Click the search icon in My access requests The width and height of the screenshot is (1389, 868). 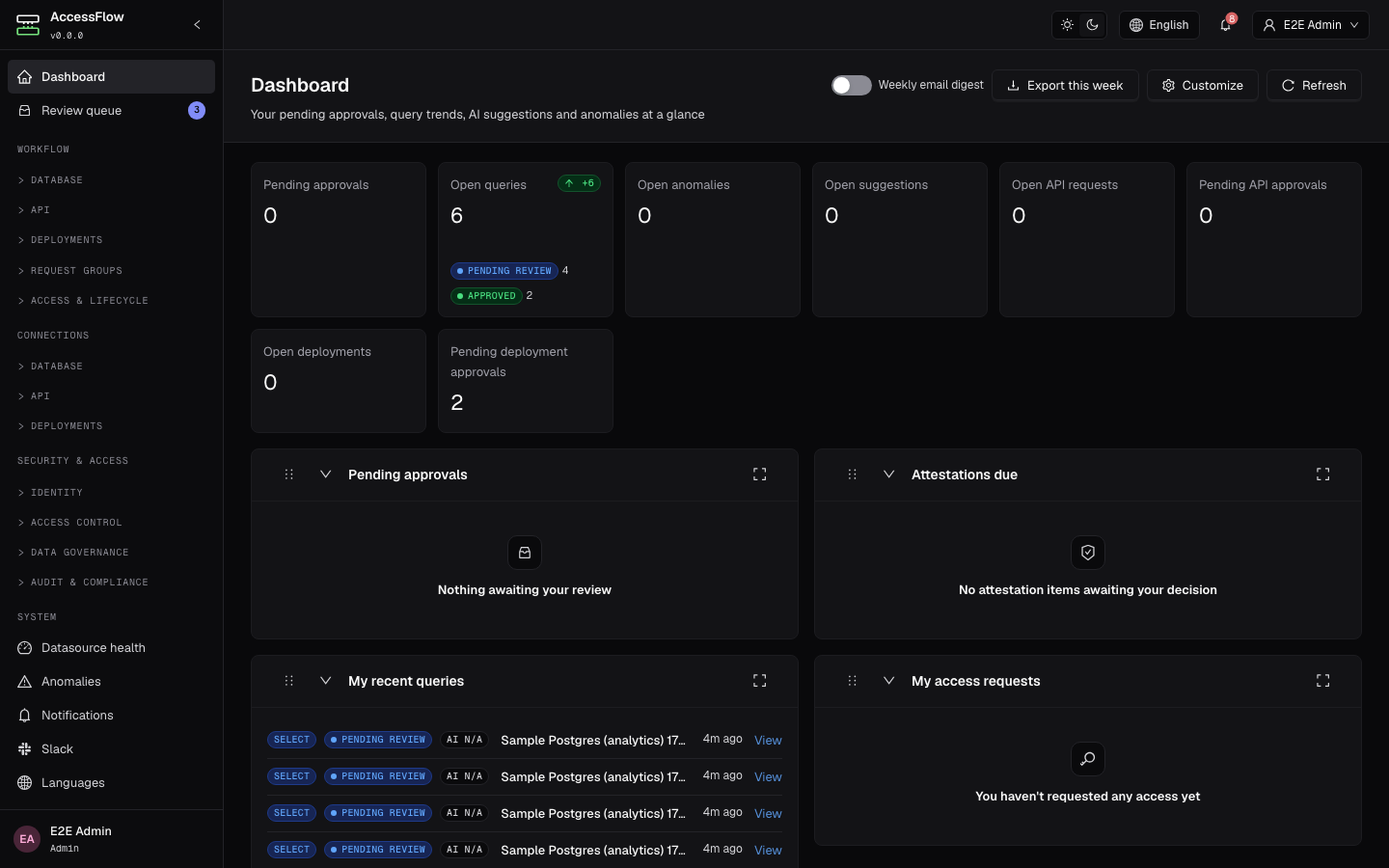click(x=1088, y=759)
